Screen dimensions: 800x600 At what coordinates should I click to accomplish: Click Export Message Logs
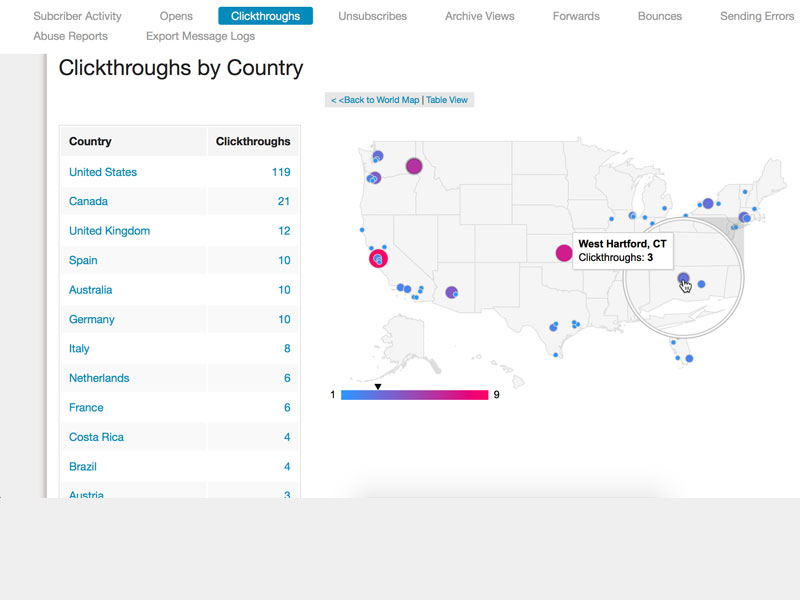point(200,36)
